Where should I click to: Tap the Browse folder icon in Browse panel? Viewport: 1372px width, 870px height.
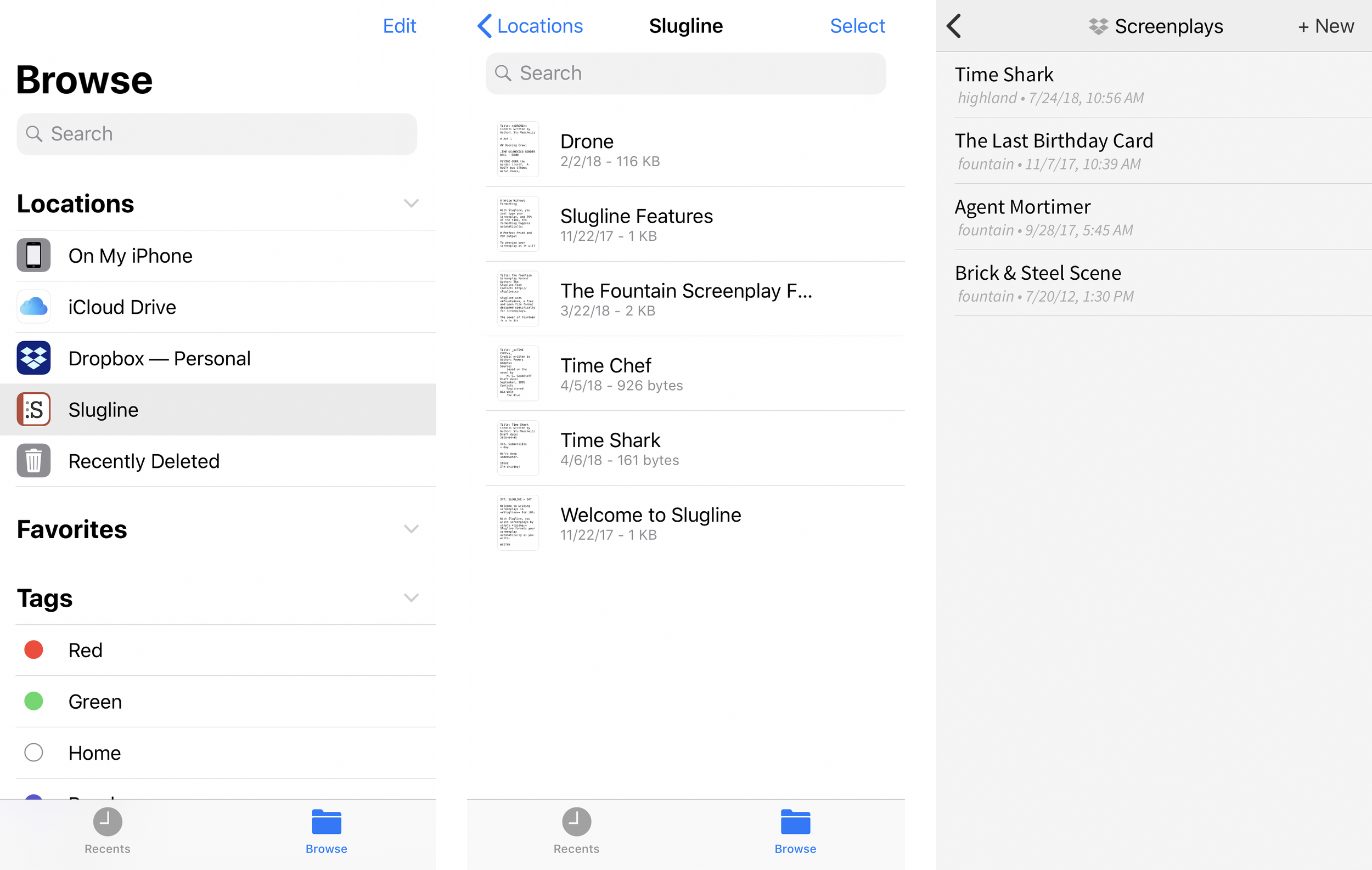[x=327, y=822]
